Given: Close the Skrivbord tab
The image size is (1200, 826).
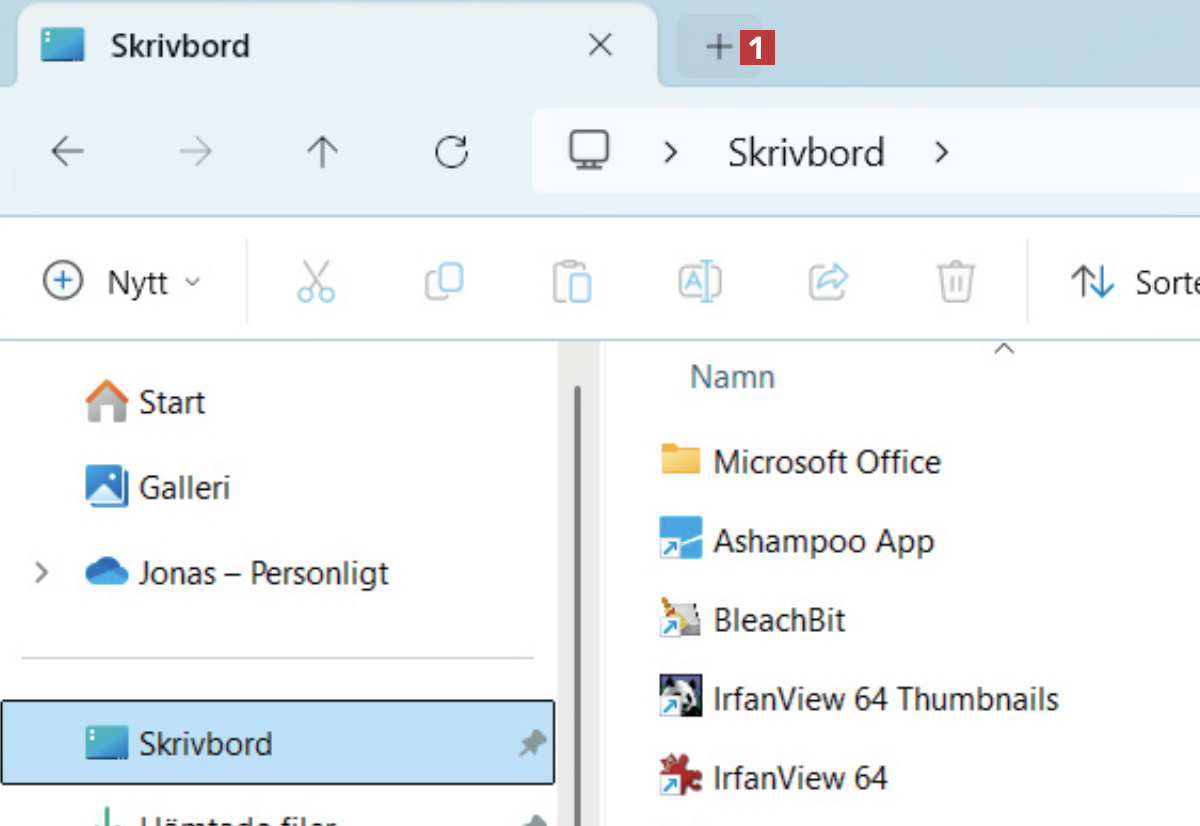Looking at the screenshot, I should (x=600, y=45).
